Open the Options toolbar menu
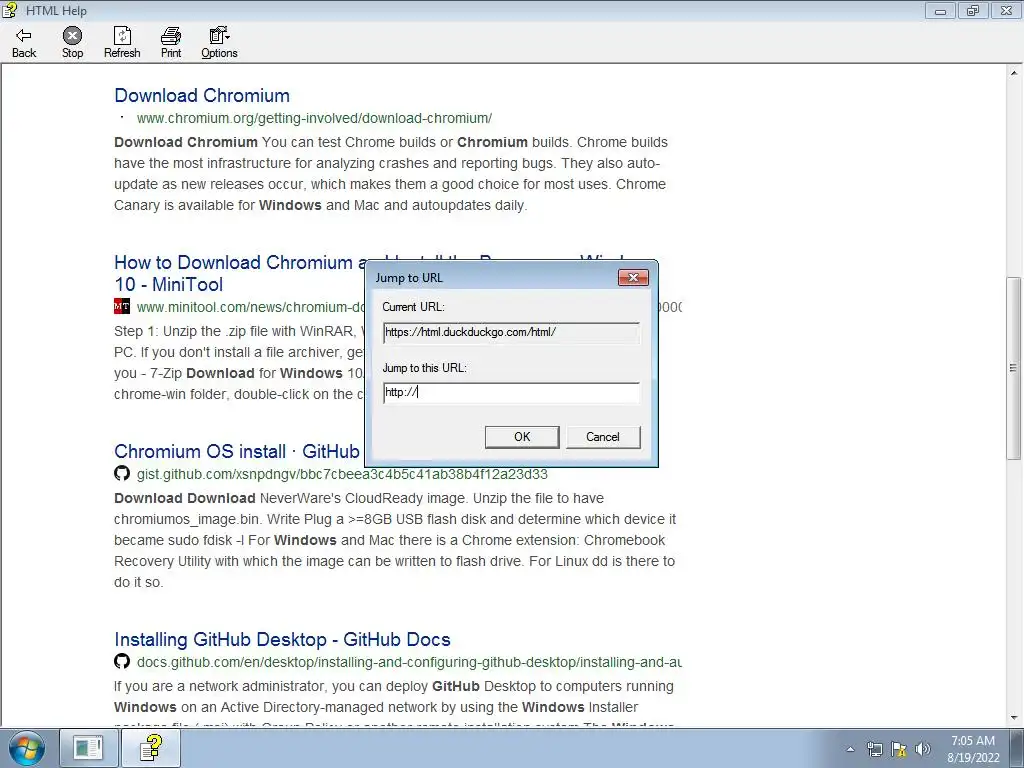Image resolution: width=1024 pixels, height=768 pixels. pyautogui.click(x=219, y=43)
